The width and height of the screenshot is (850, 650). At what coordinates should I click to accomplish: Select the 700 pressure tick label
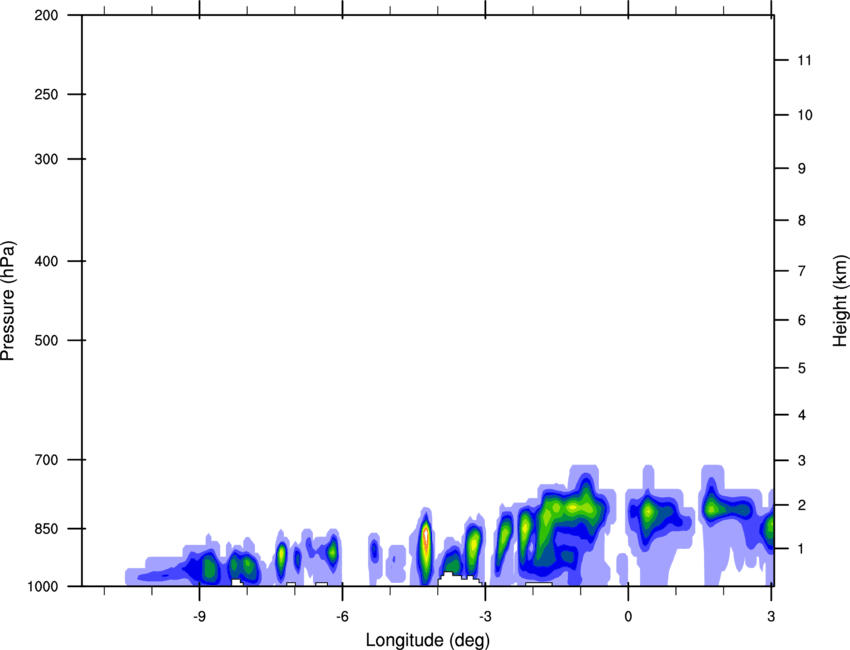[x=46, y=460]
